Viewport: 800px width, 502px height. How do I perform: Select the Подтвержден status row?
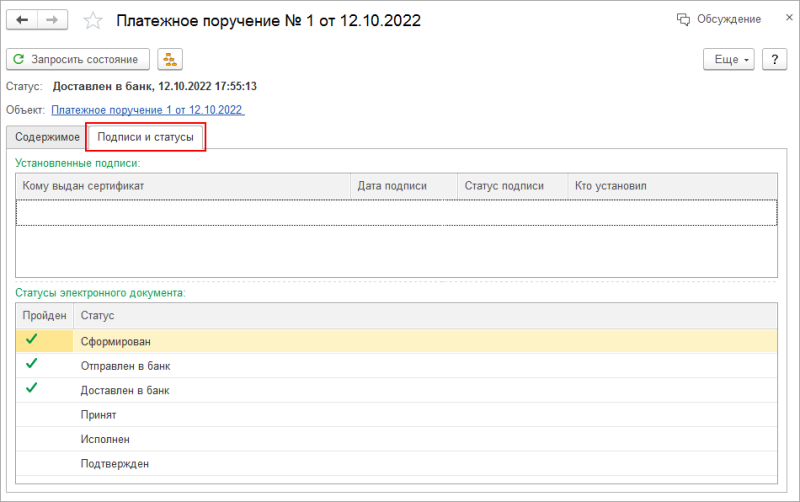396,463
